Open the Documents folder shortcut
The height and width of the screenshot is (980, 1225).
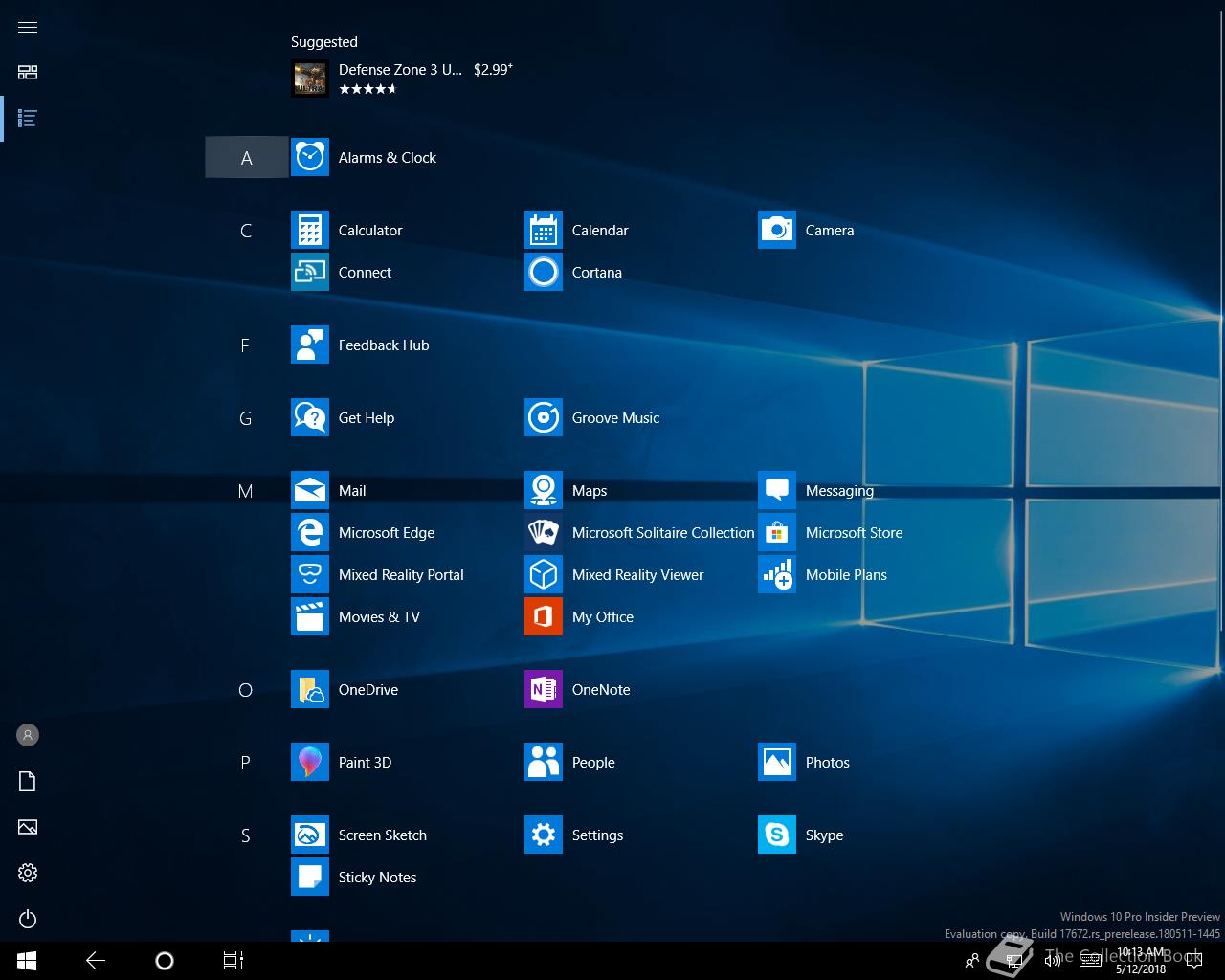point(28,781)
